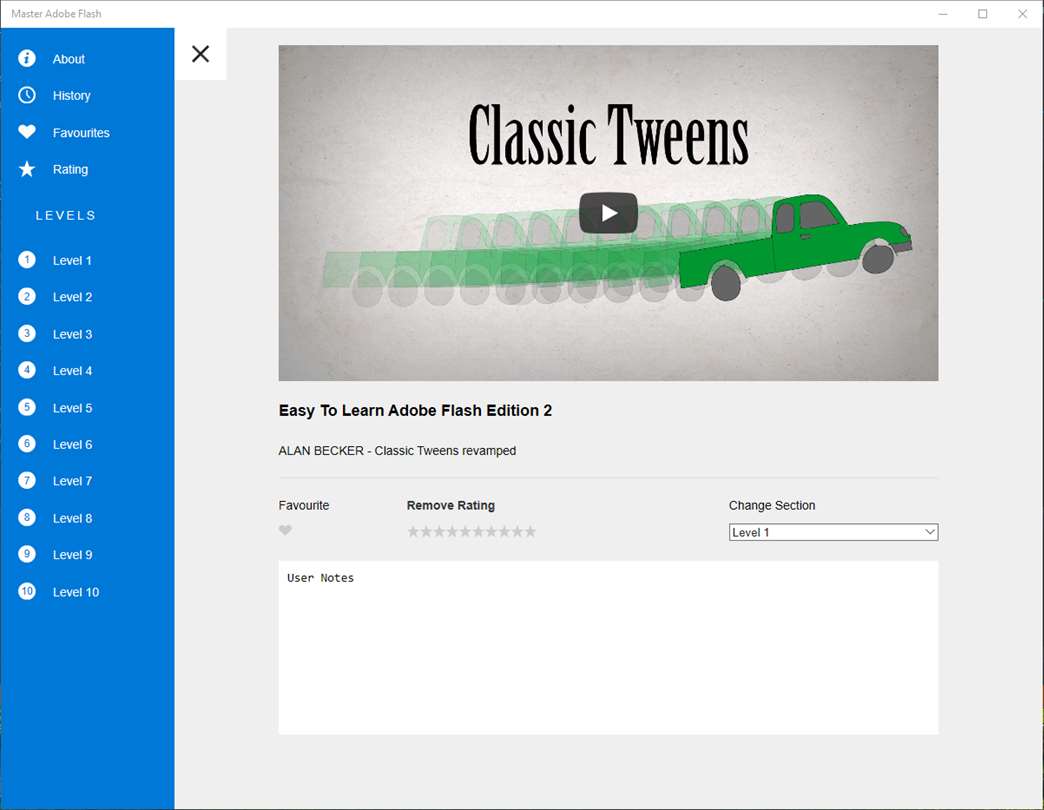Click the LEVELS sidebar heading
Image resolution: width=1044 pixels, height=810 pixels.
point(65,215)
